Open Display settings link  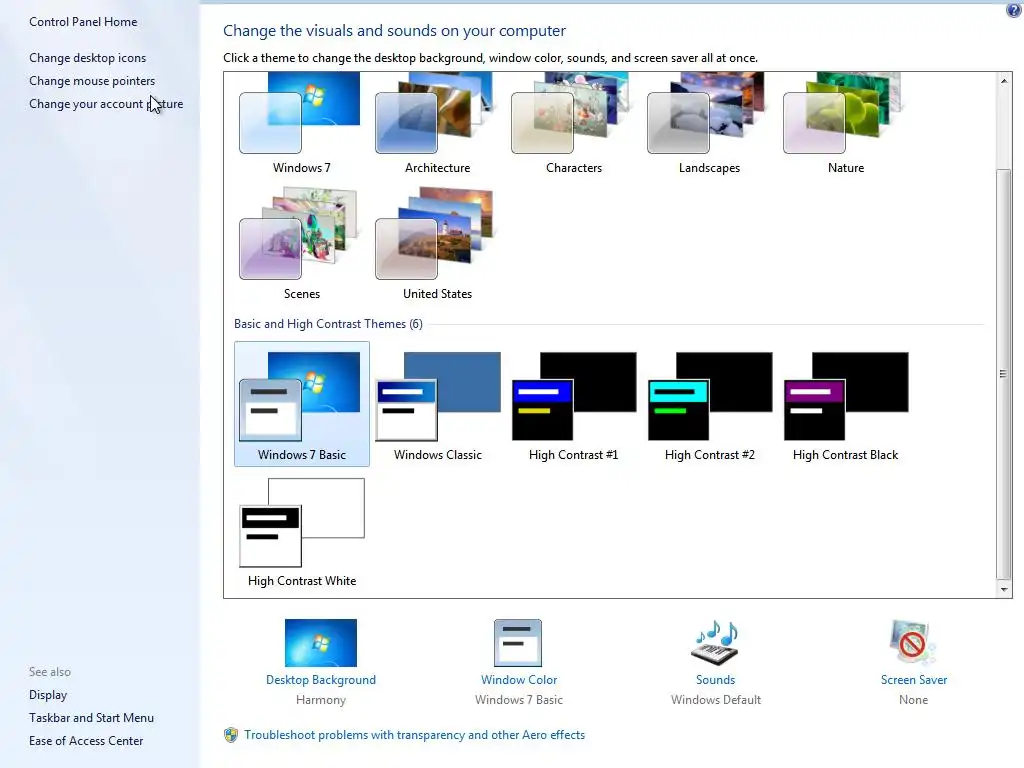pyautogui.click(x=48, y=695)
